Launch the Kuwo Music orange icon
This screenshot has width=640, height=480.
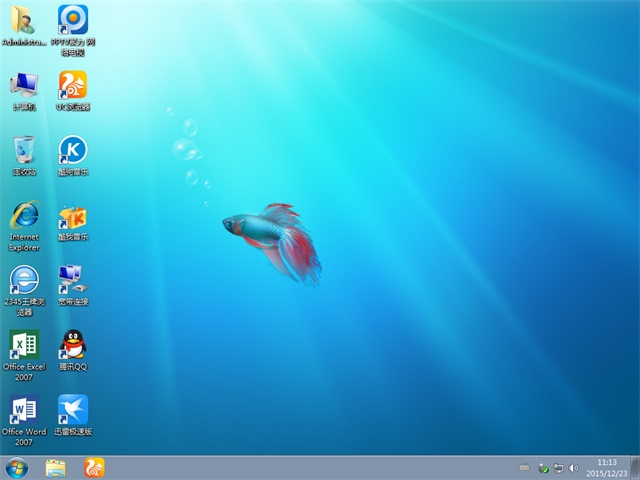(x=73, y=217)
